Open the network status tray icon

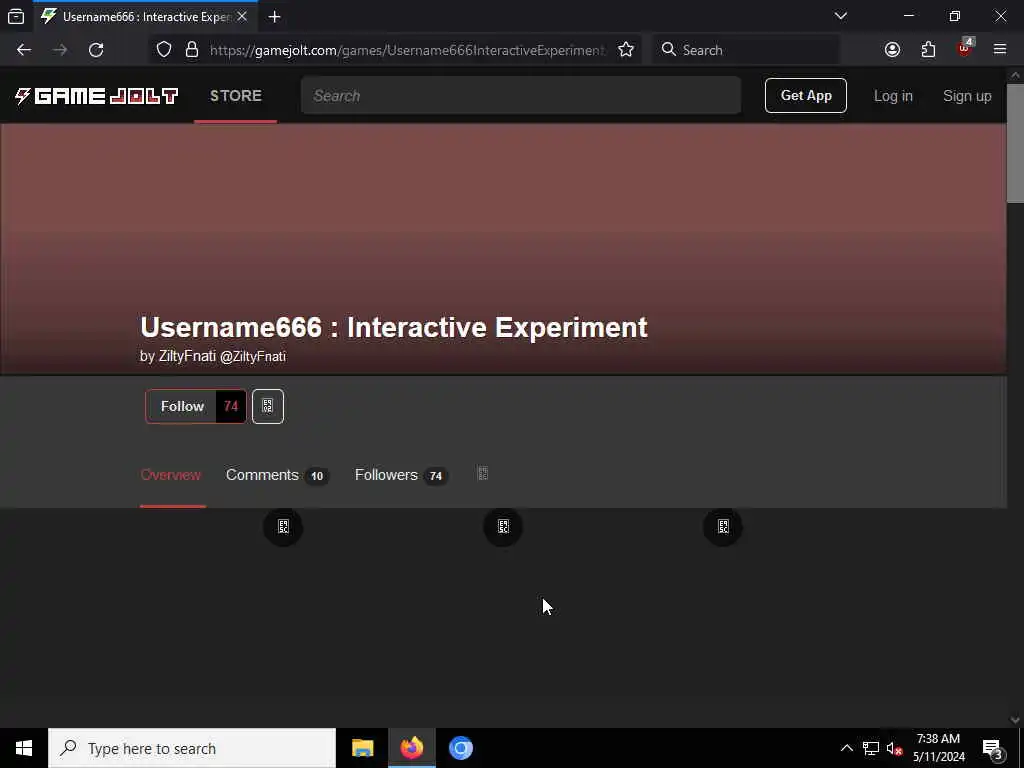pyautogui.click(x=871, y=748)
